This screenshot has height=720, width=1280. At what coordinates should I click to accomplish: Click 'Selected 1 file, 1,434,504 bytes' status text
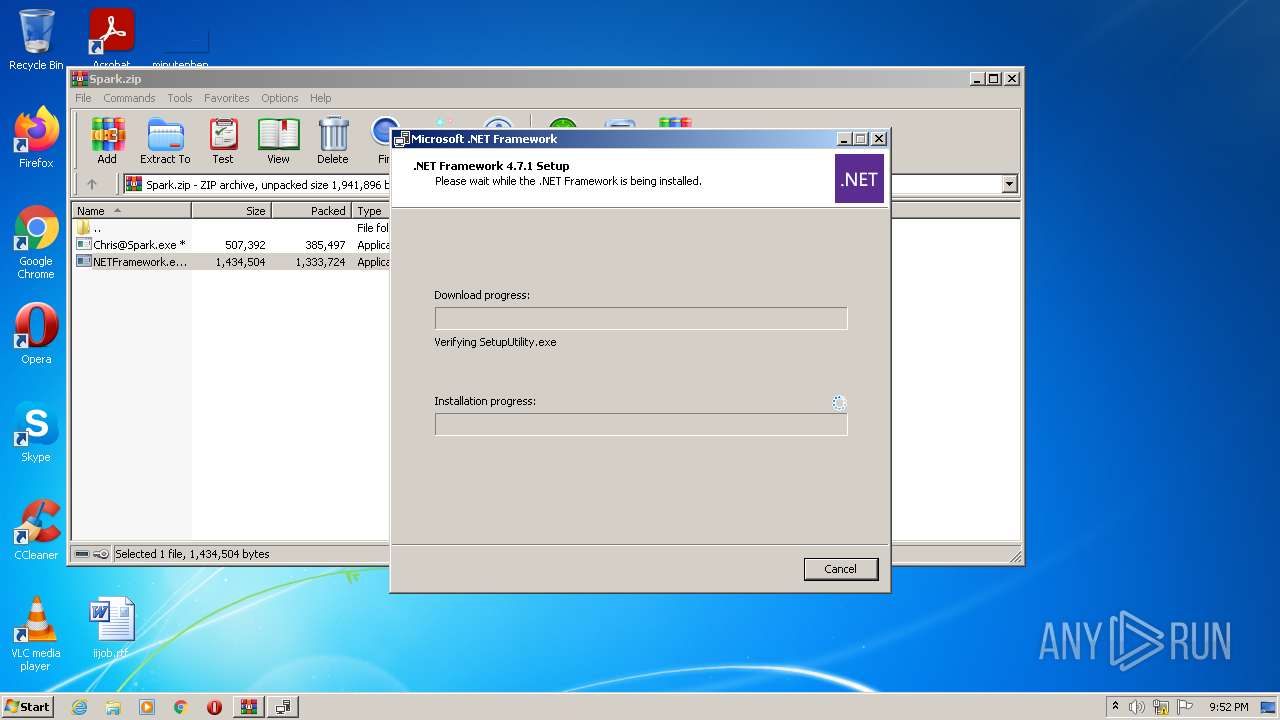[x=192, y=554]
